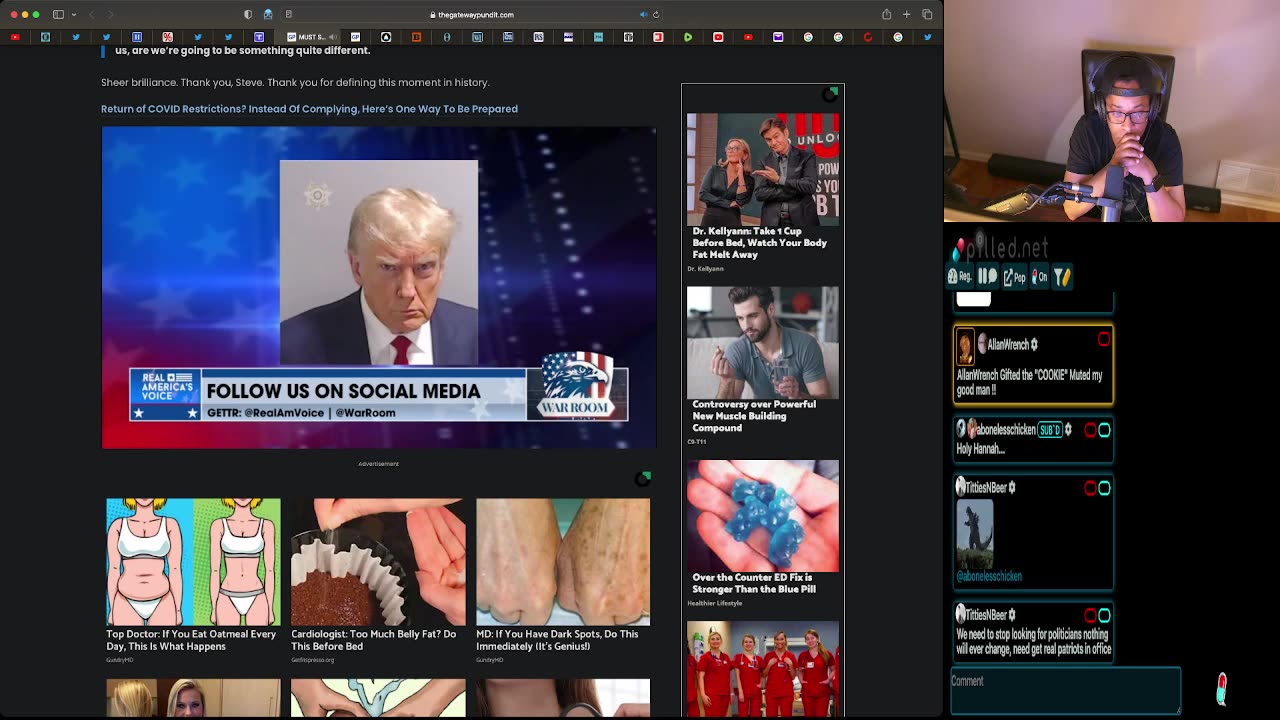Screen dimensions: 1280x720
Task: Open the gear on TittiesNBeer's Godzilla message
Action: pyautogui.click(x=1012, y=488)
